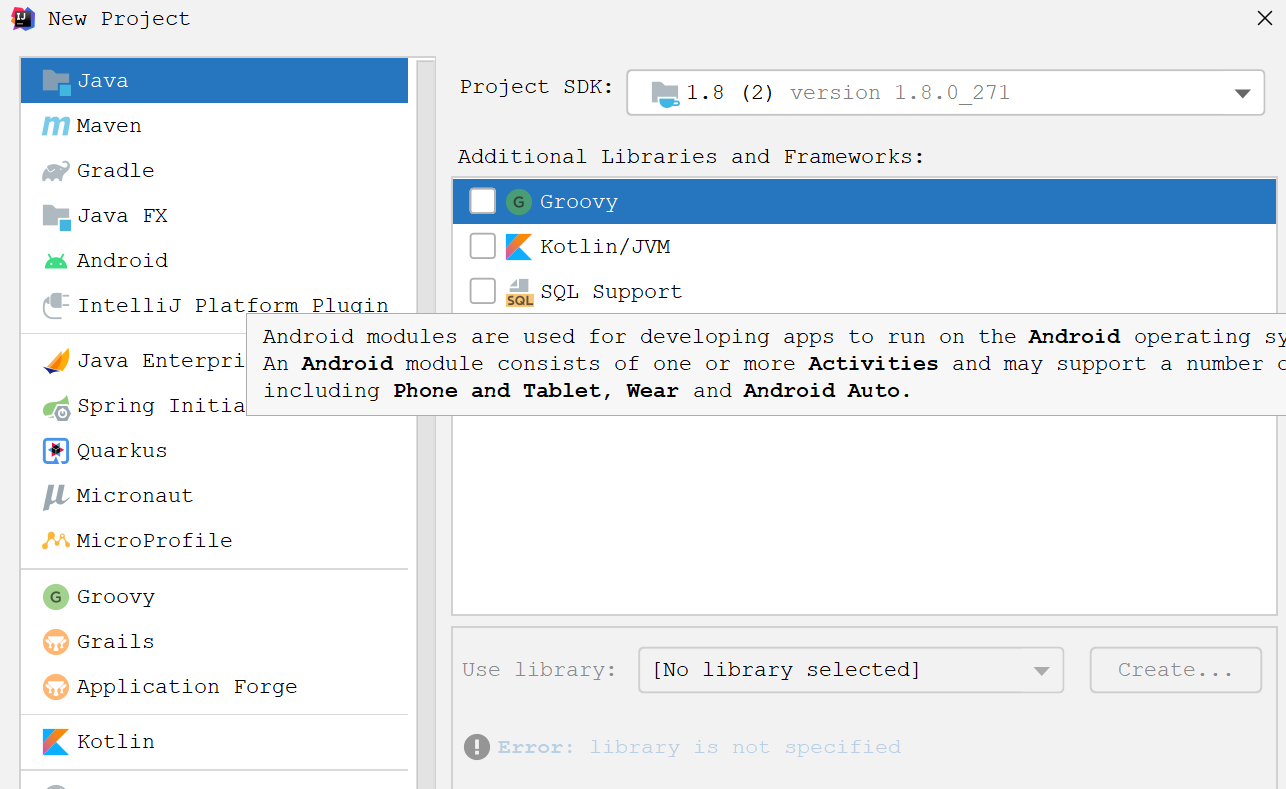Click the Spring Initializr leaf icon

coord(56,406)
